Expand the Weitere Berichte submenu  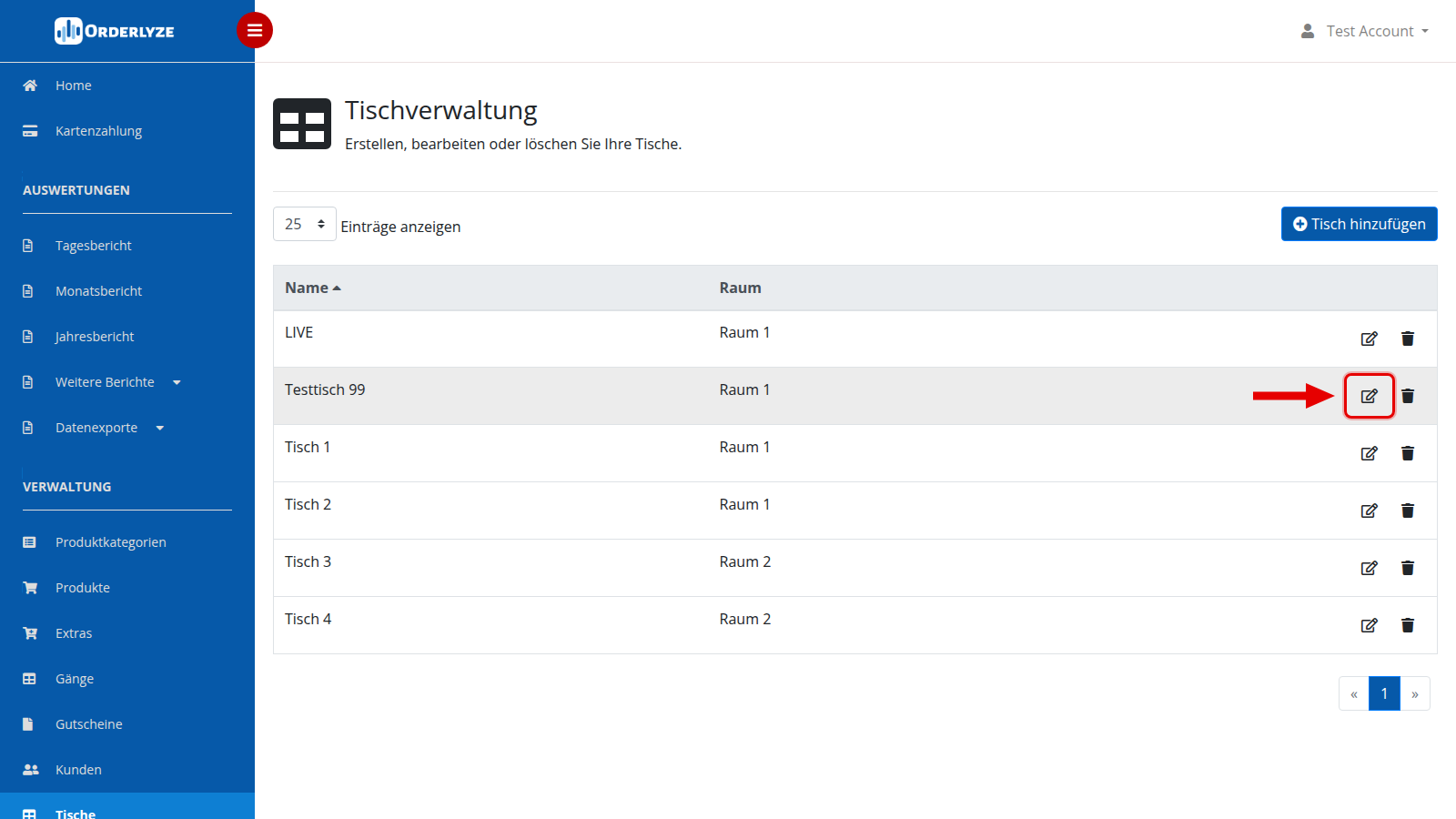(118, 382)
